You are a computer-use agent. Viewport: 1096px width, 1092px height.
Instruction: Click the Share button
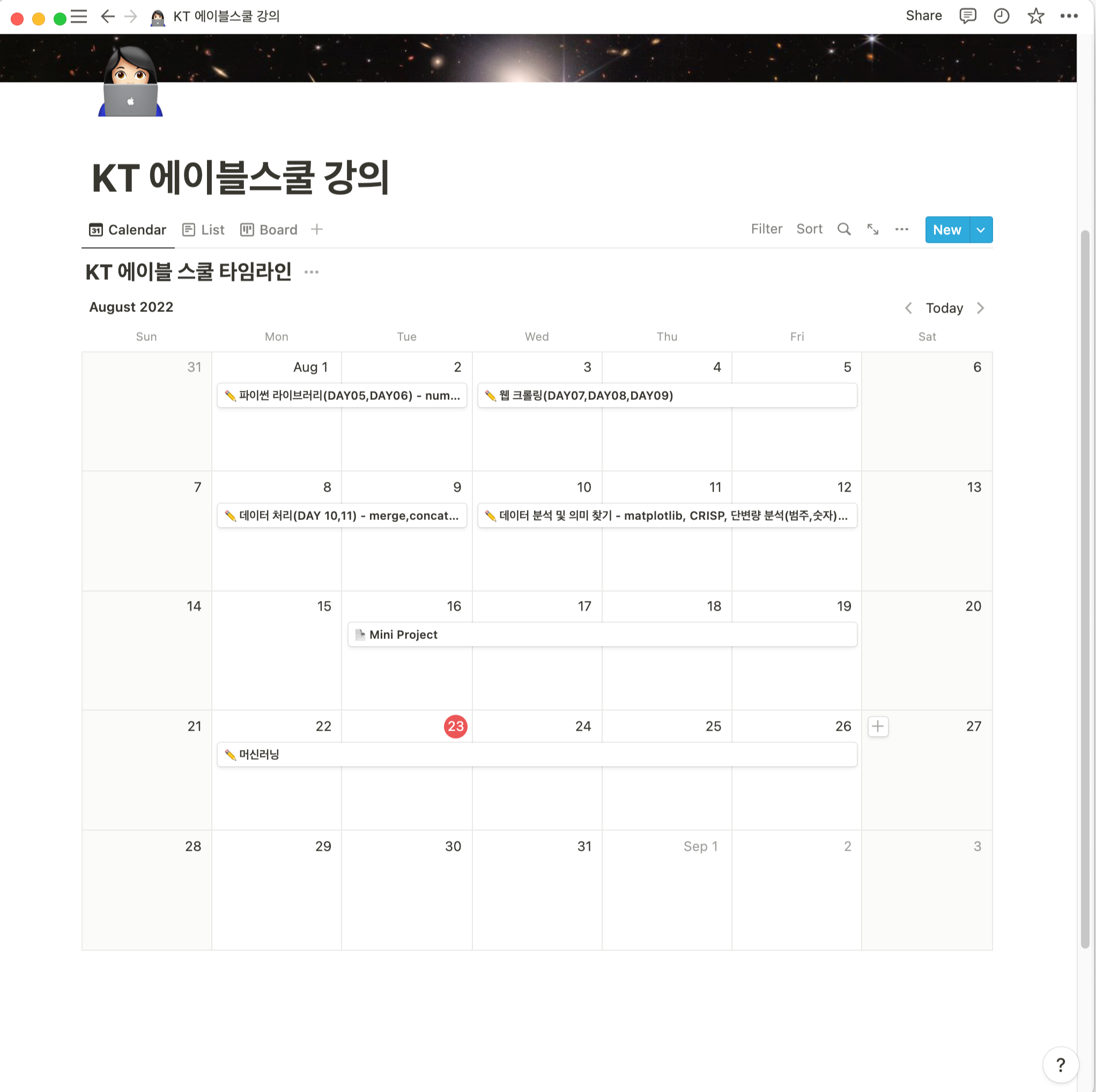pyautogui.click(x=923, y=16)
